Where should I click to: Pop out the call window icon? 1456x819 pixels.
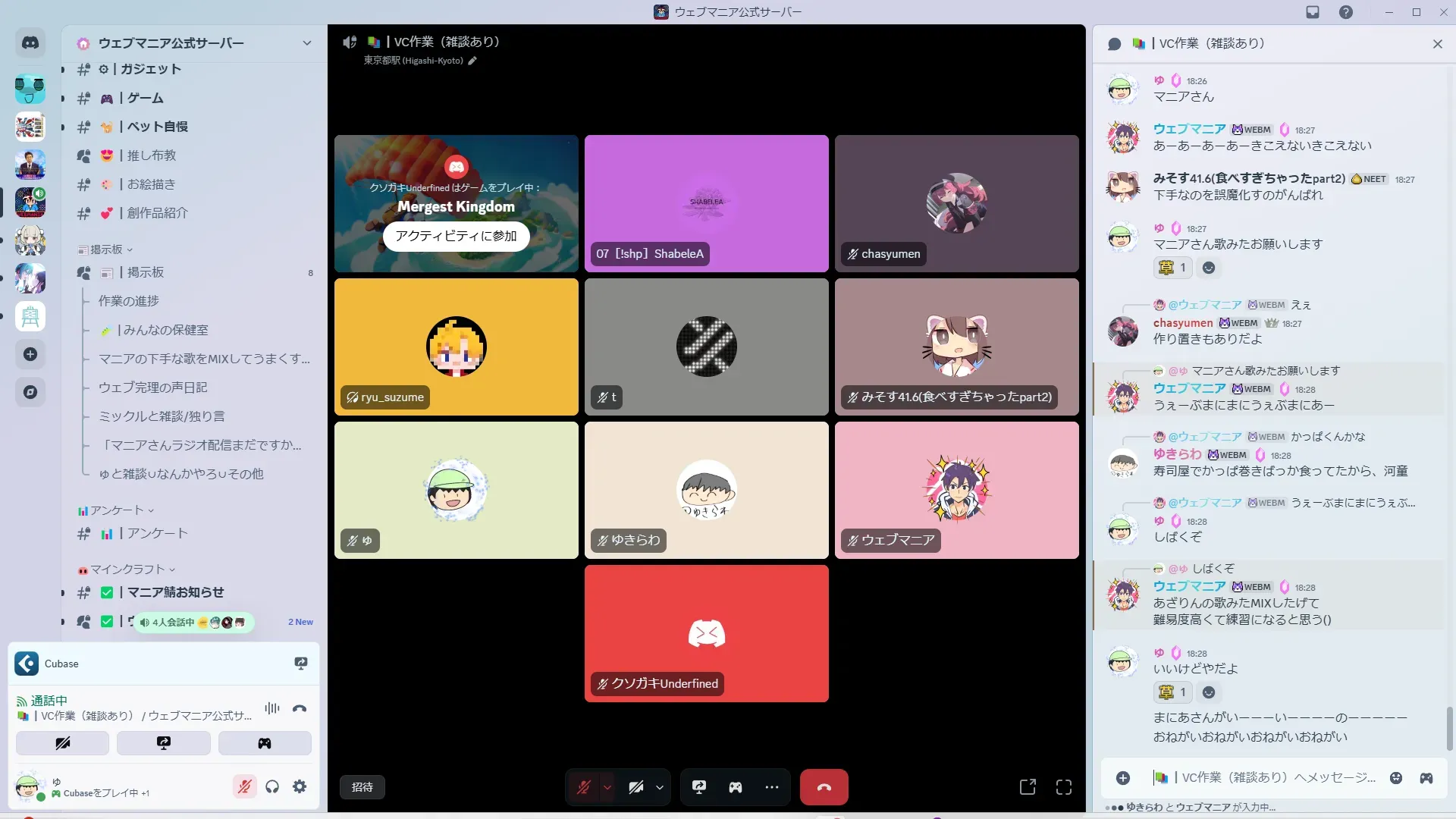(1028, 787)
